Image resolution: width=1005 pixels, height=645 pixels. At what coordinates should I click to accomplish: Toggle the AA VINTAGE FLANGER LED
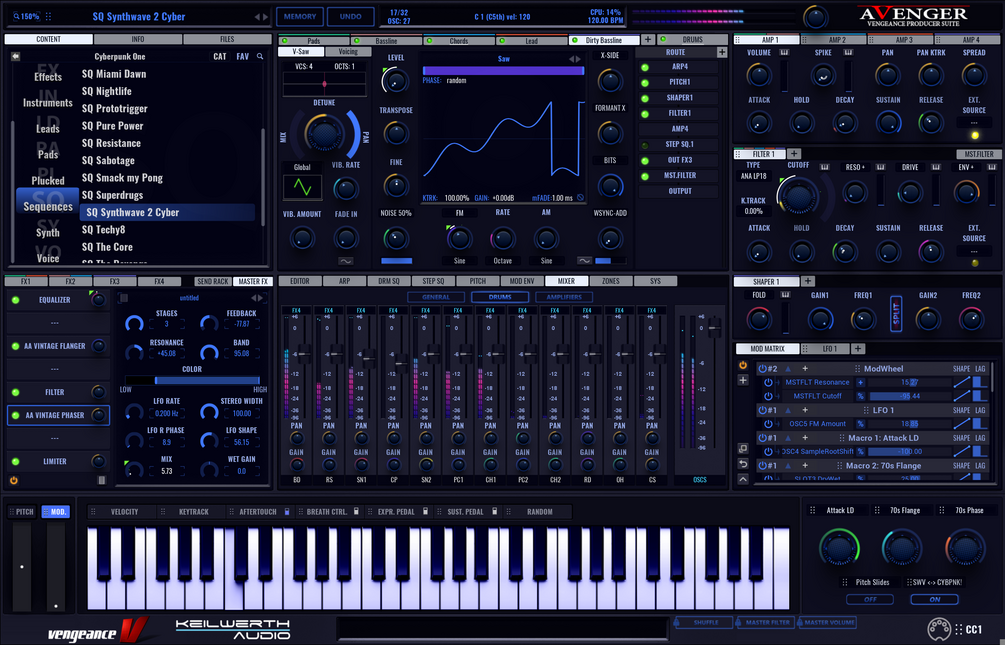(x=15, y=346)
